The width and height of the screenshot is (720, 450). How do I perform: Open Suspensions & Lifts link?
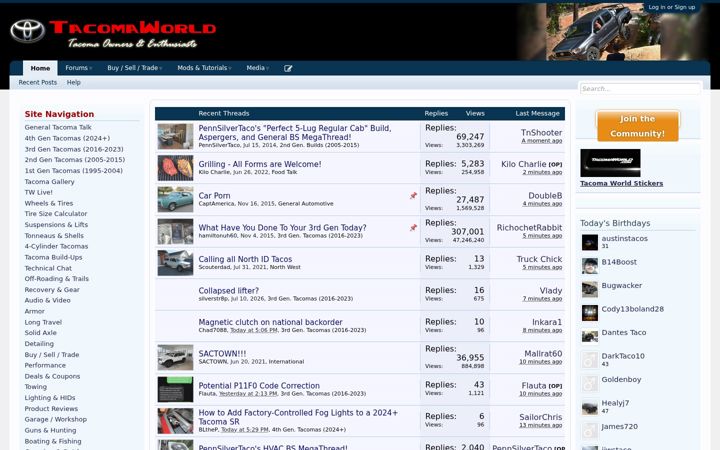point(56,225)
